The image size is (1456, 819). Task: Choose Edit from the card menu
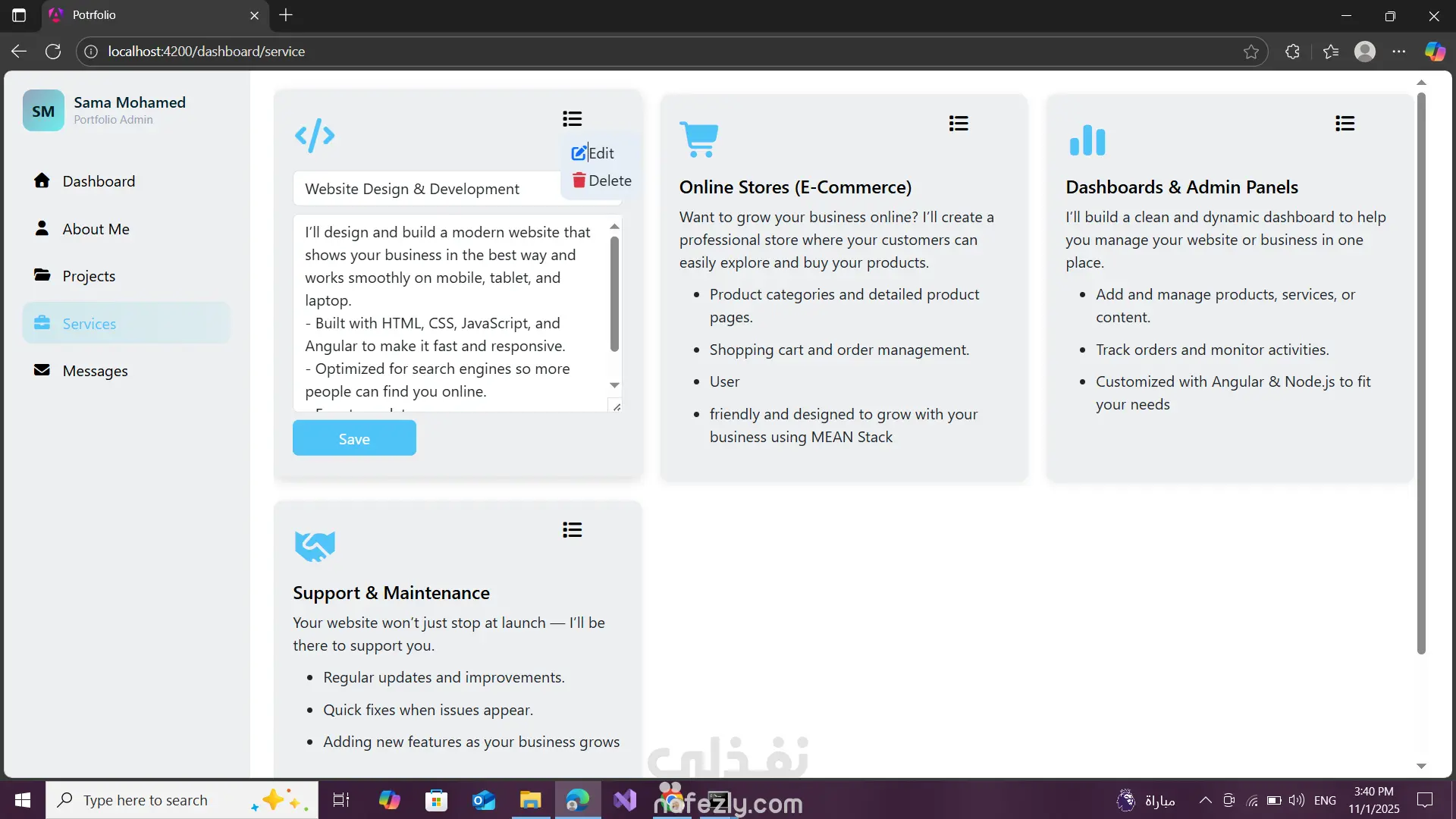[x=593, y=153]
